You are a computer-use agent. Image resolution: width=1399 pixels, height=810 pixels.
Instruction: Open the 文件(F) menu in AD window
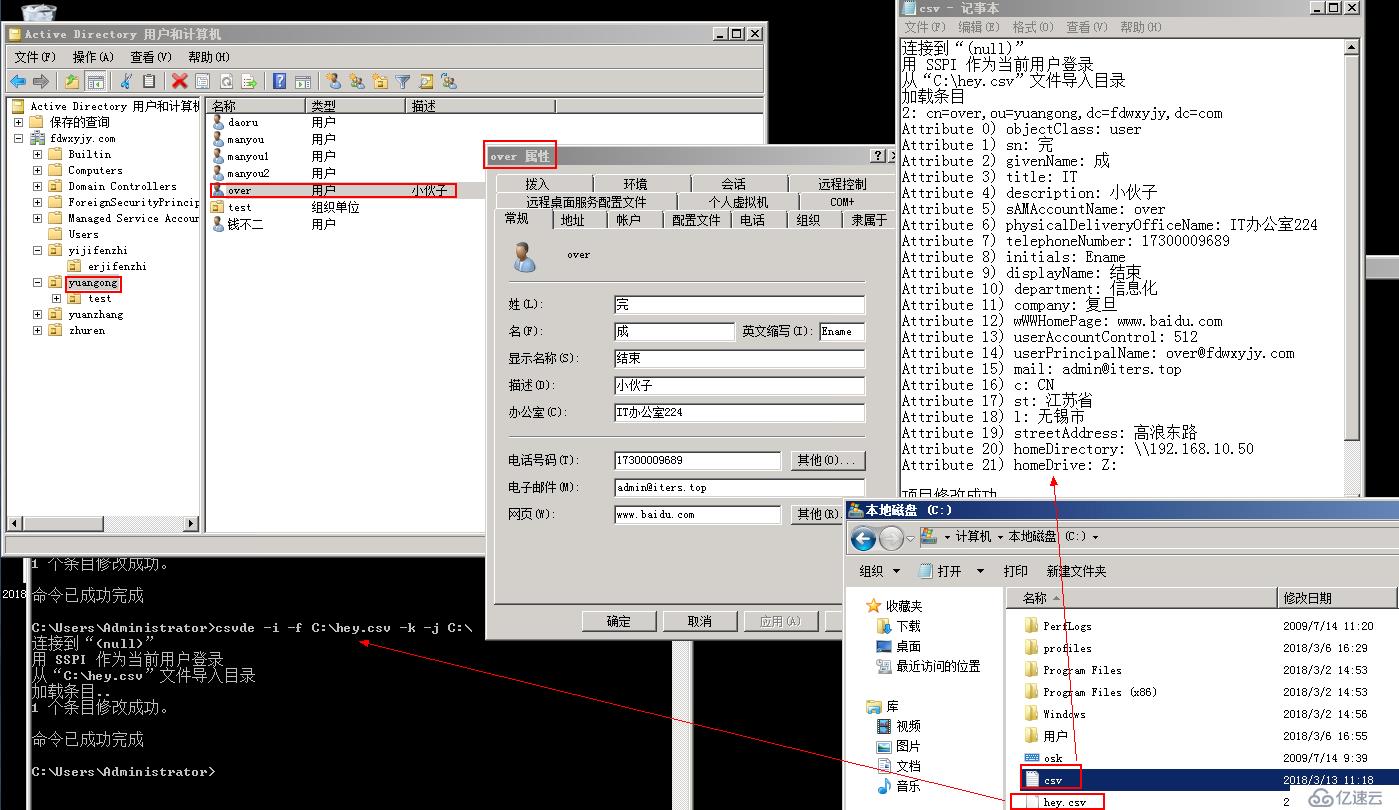pos(35,57)
